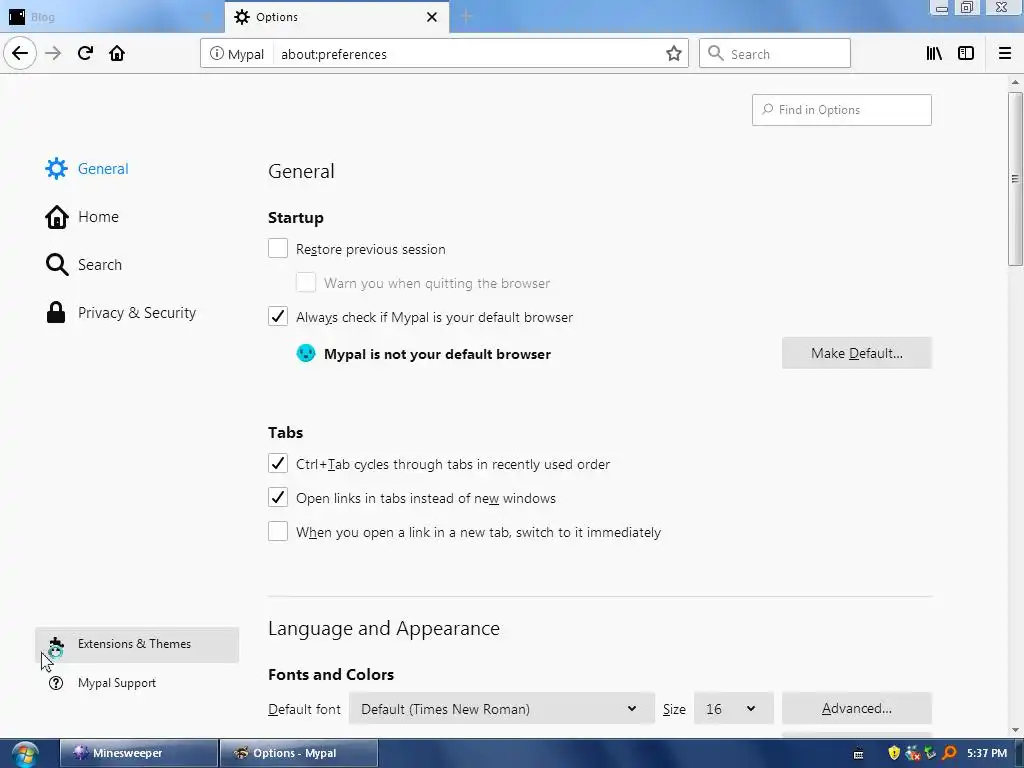This screenshot has width=1024, height=768.
Task: Click the Make Default... button
Action: tap(856, 353)
